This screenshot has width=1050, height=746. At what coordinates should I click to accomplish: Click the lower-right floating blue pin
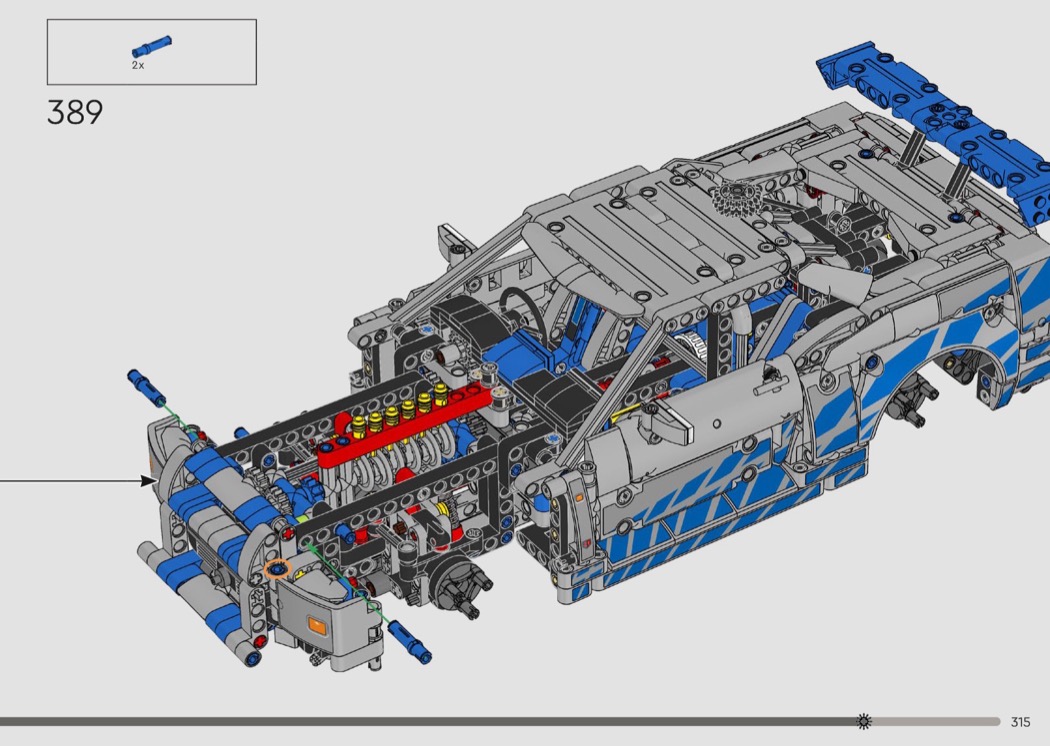(x=412, y=641)
